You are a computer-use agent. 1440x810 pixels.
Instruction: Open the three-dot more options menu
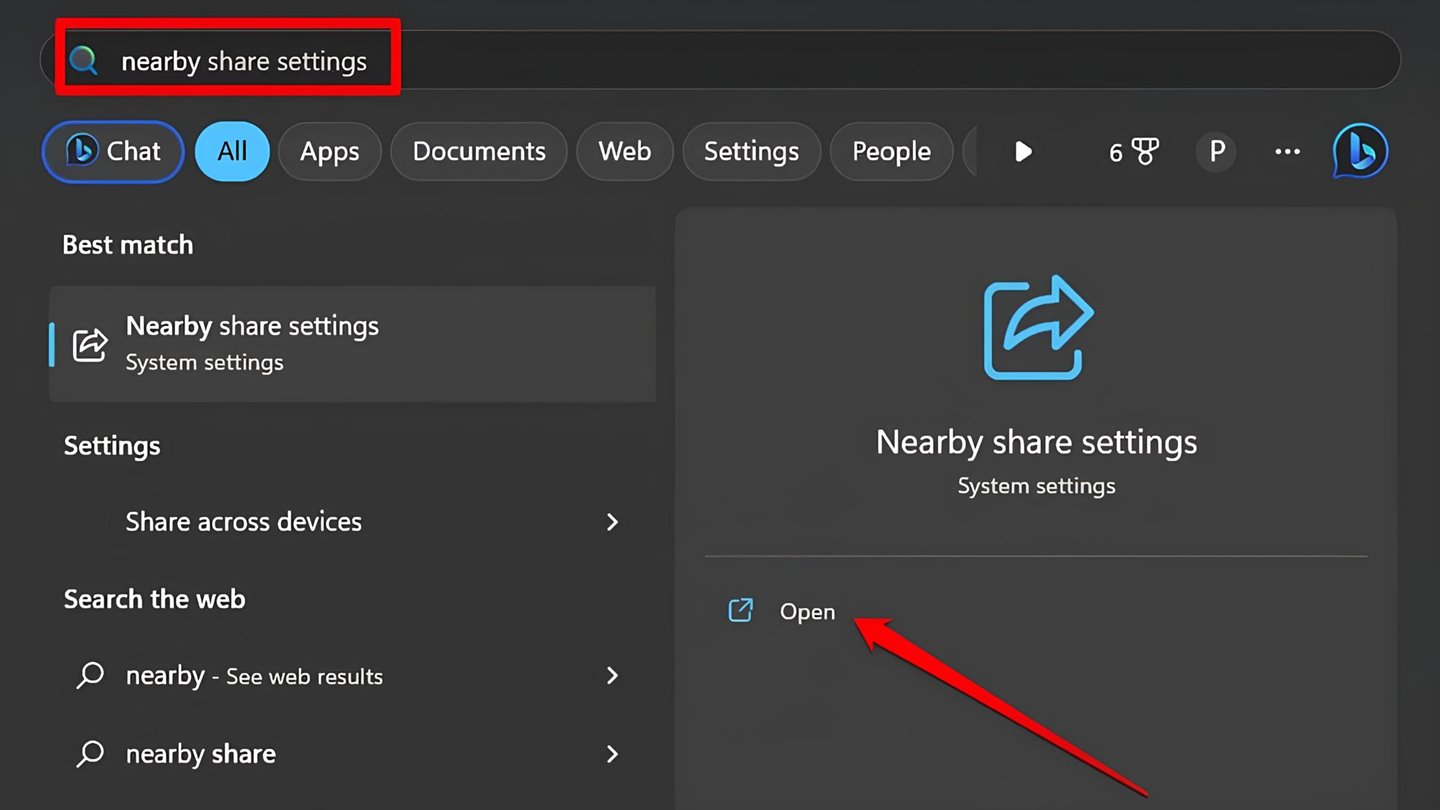[x=1287, y=152]
